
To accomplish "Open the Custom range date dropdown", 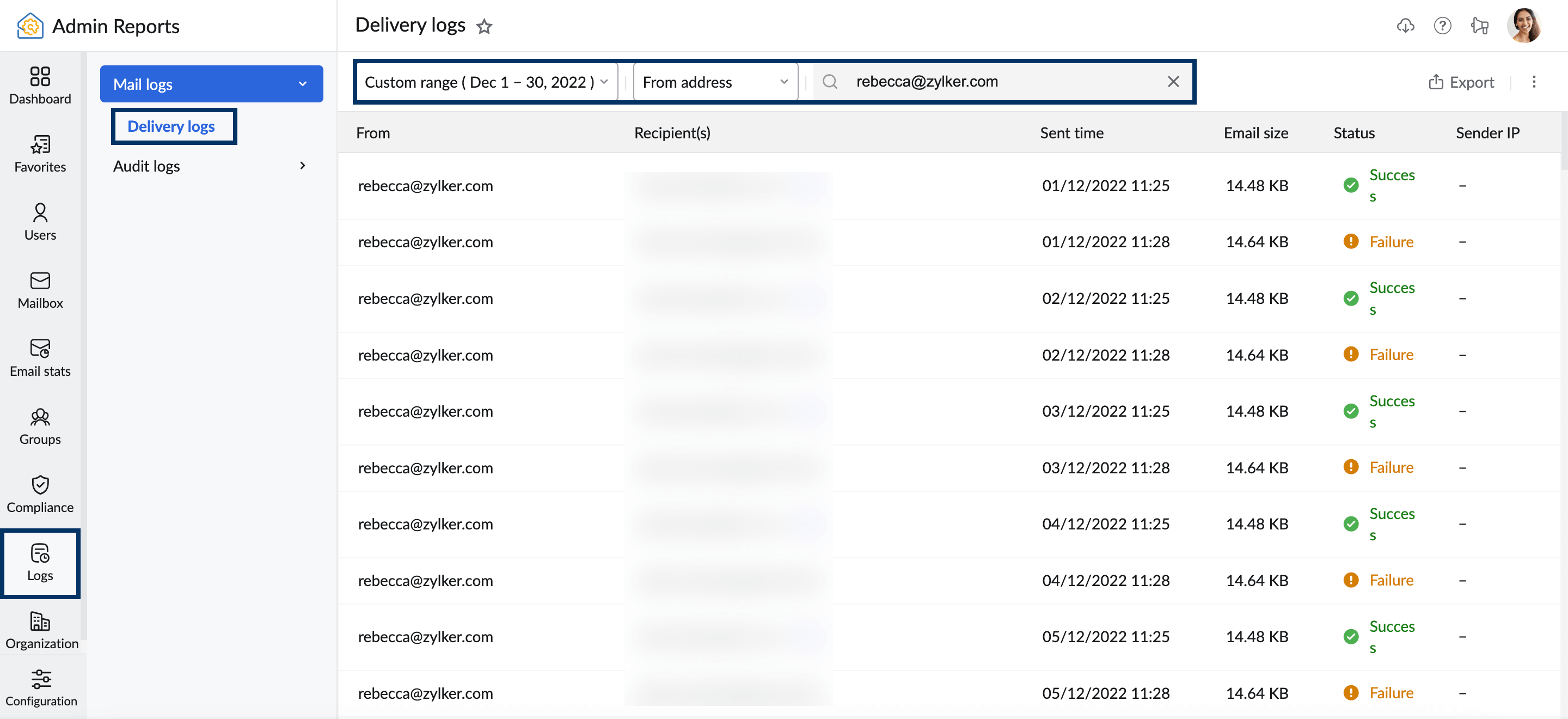I will pos(486,82).
